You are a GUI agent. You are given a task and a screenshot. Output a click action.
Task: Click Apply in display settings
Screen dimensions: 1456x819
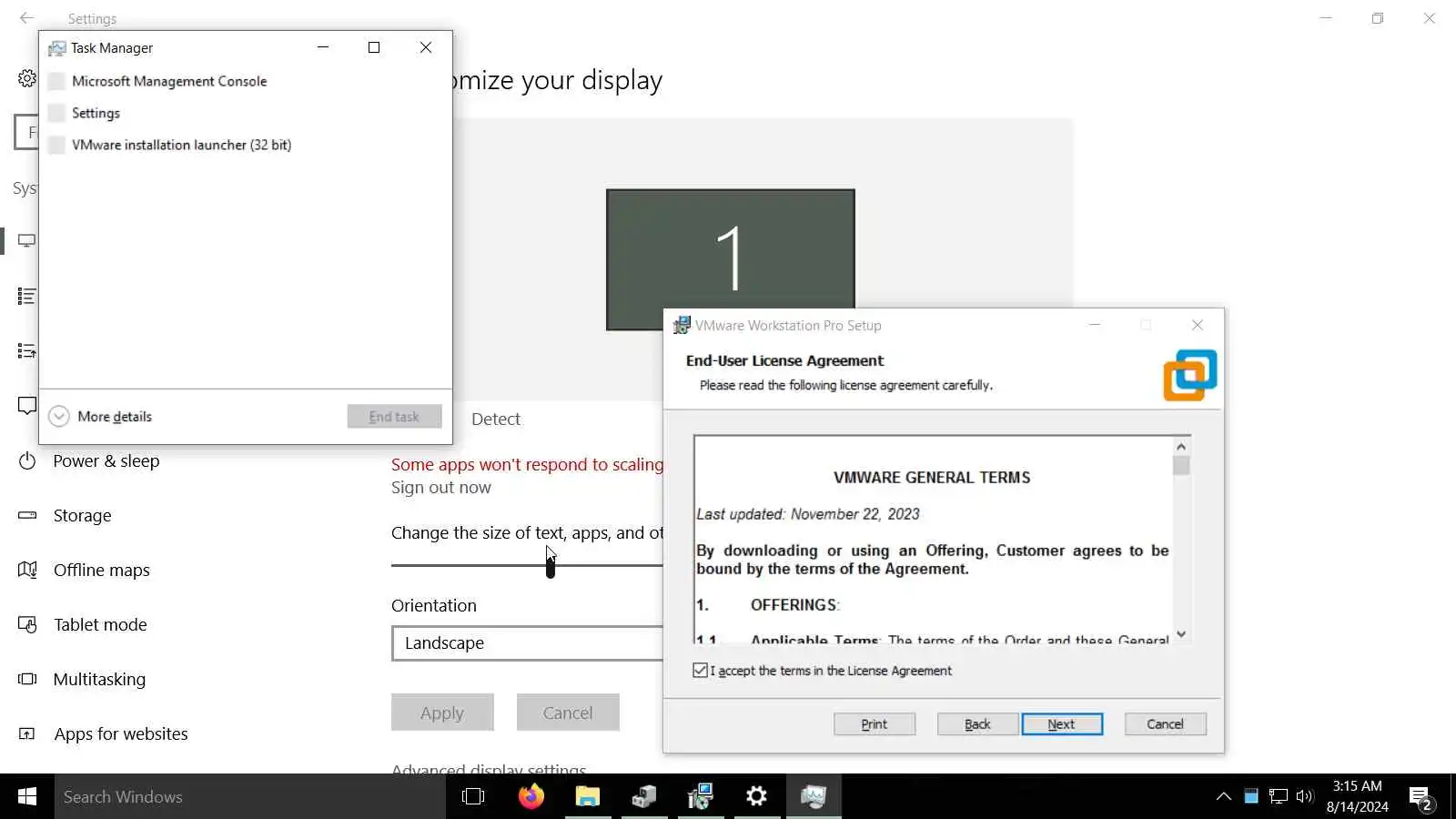pyautogui.click(x=442, y=713)
